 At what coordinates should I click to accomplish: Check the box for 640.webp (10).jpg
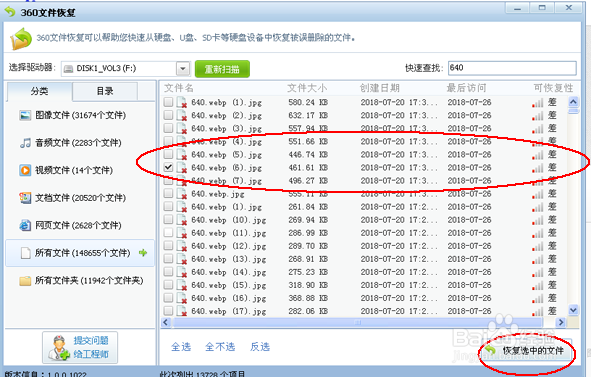tap(168, 219)
